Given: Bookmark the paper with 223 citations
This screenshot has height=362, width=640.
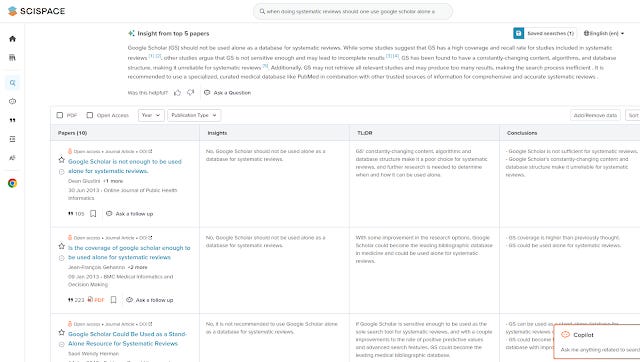Looking at the screenshot, I should point(113,300).
